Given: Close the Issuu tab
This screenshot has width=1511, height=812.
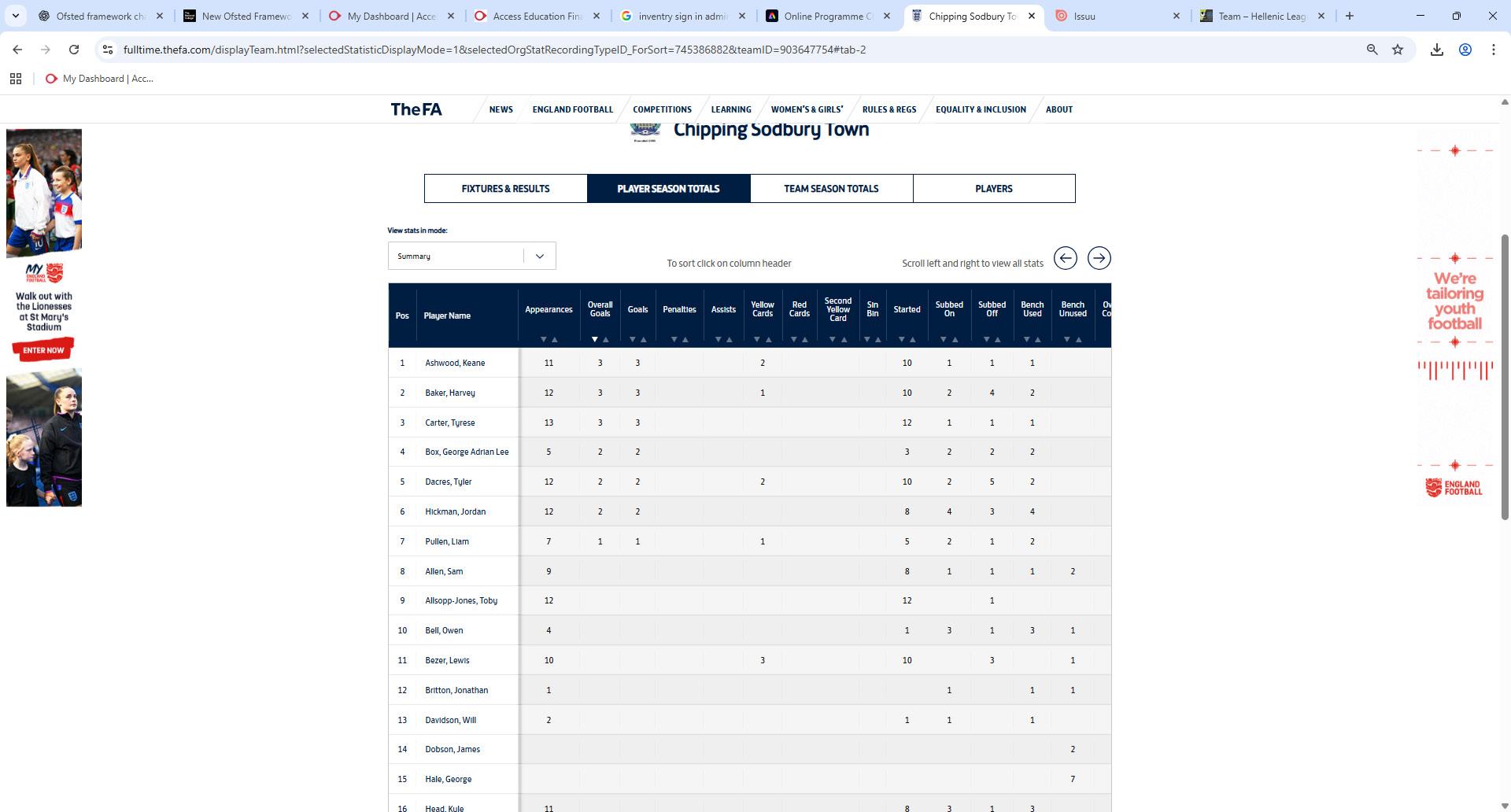Looking at the screenshot, I should (x=1177, y=16).
